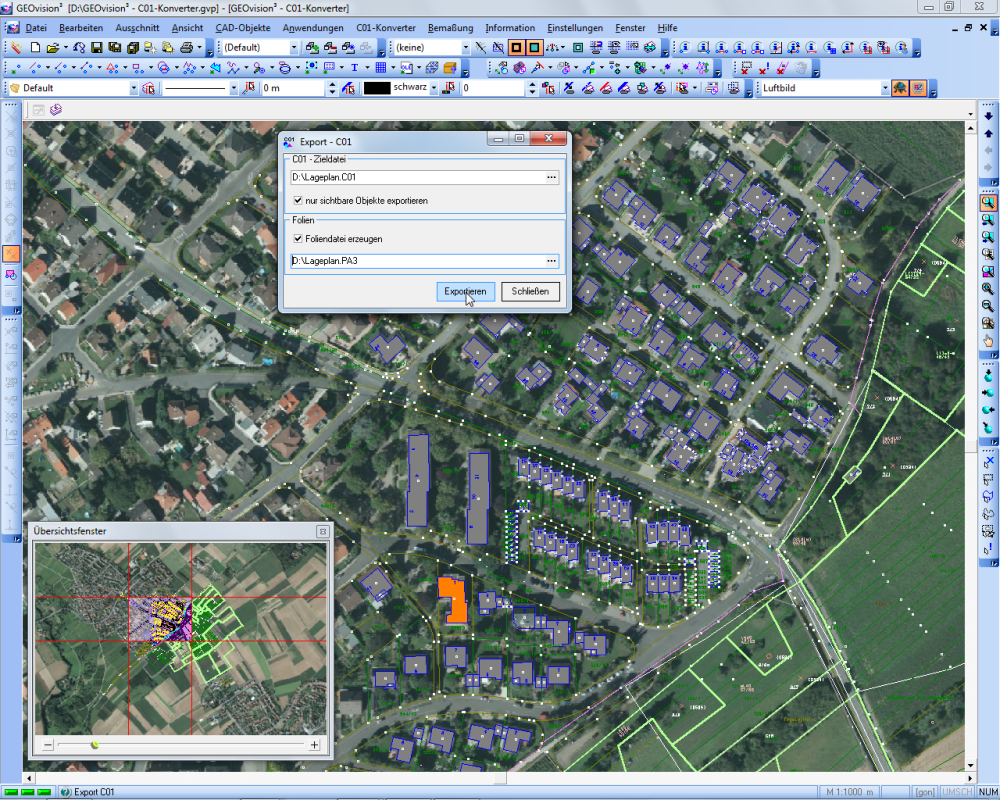
Task: Click the plus button in Übersichtsfenster
Action: [x=314, y=745]
